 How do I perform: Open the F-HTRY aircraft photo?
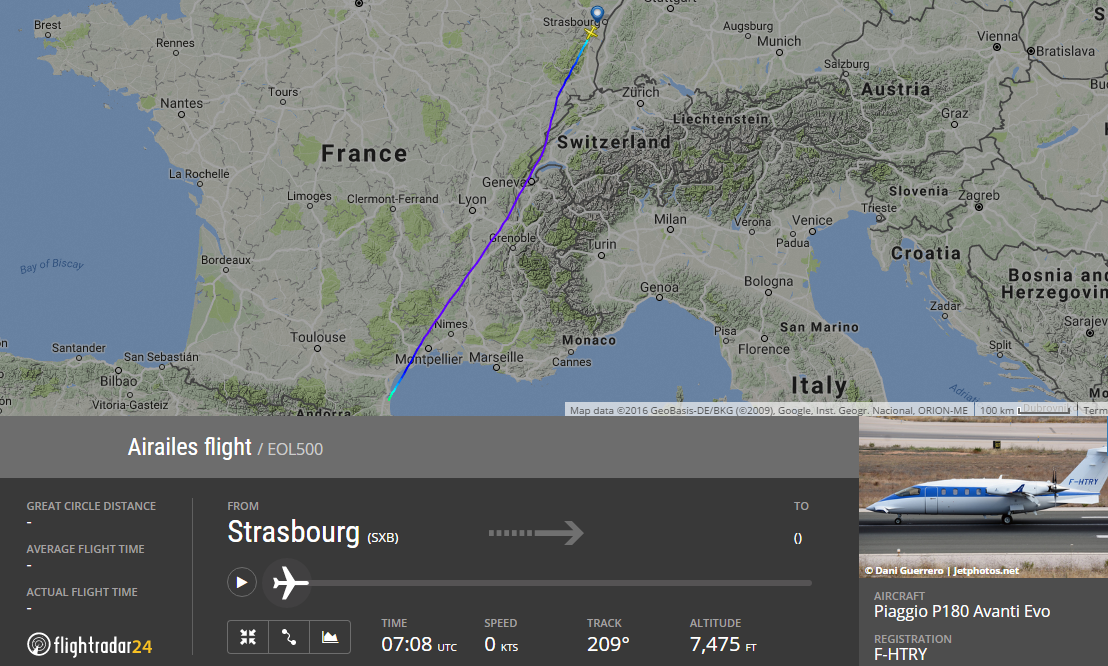point(984,497)
